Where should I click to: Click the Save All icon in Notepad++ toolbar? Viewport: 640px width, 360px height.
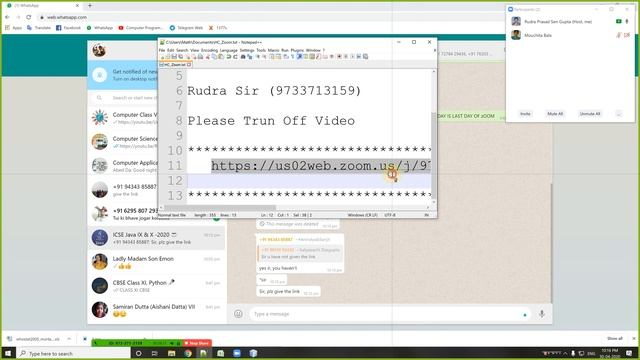coord(181,57)
